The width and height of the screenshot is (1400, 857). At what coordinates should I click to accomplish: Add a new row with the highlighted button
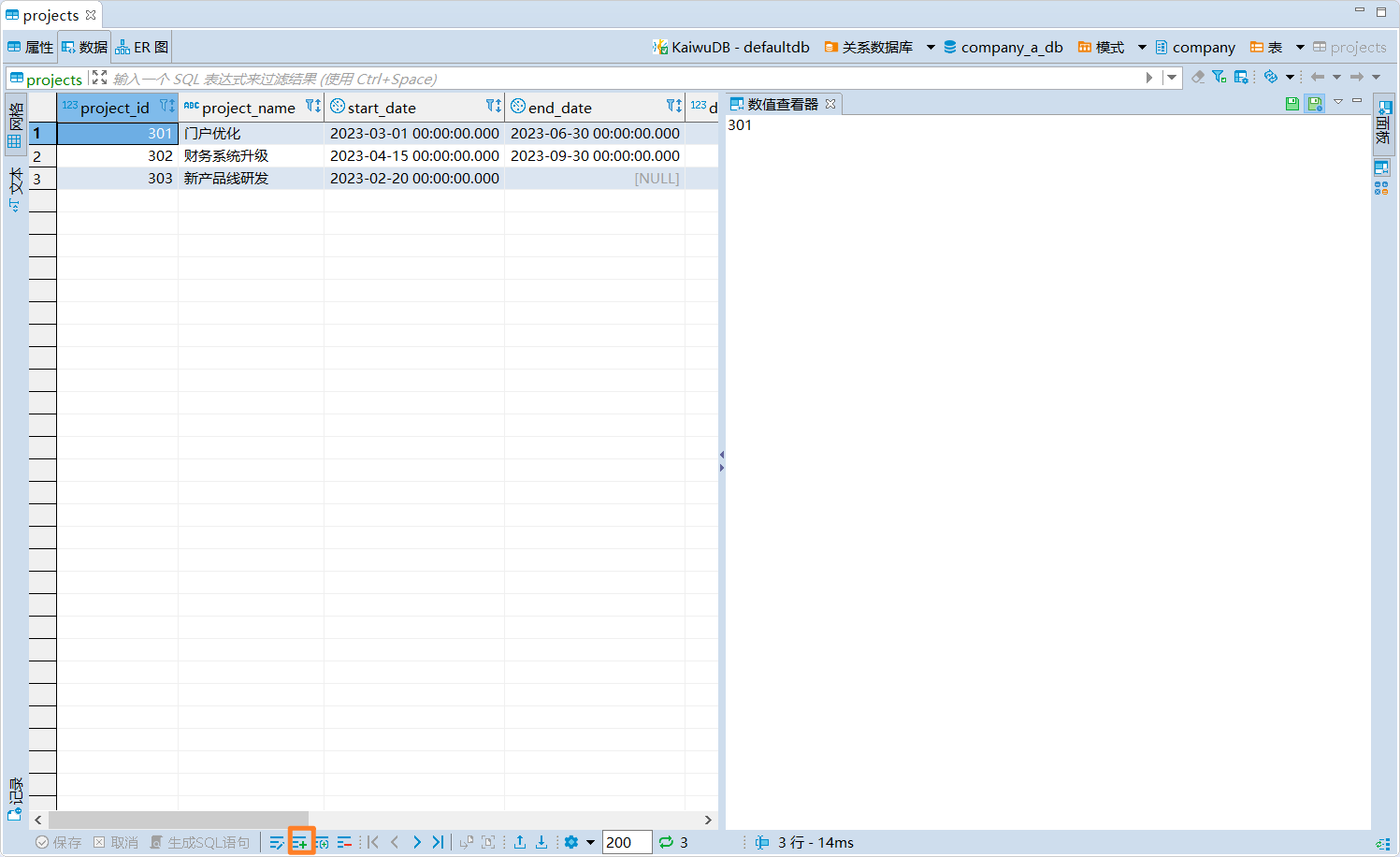tap(300, 842)
